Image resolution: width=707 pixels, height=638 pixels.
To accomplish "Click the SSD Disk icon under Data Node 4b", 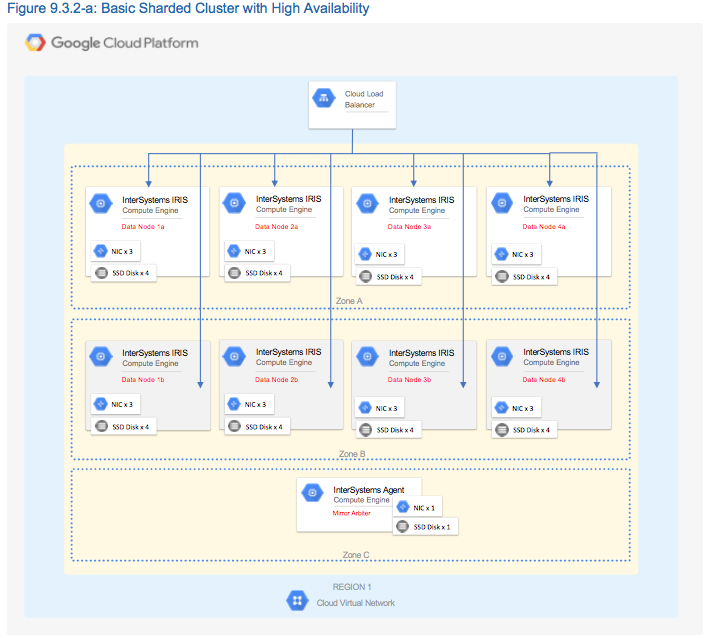I will coord(502,430).
